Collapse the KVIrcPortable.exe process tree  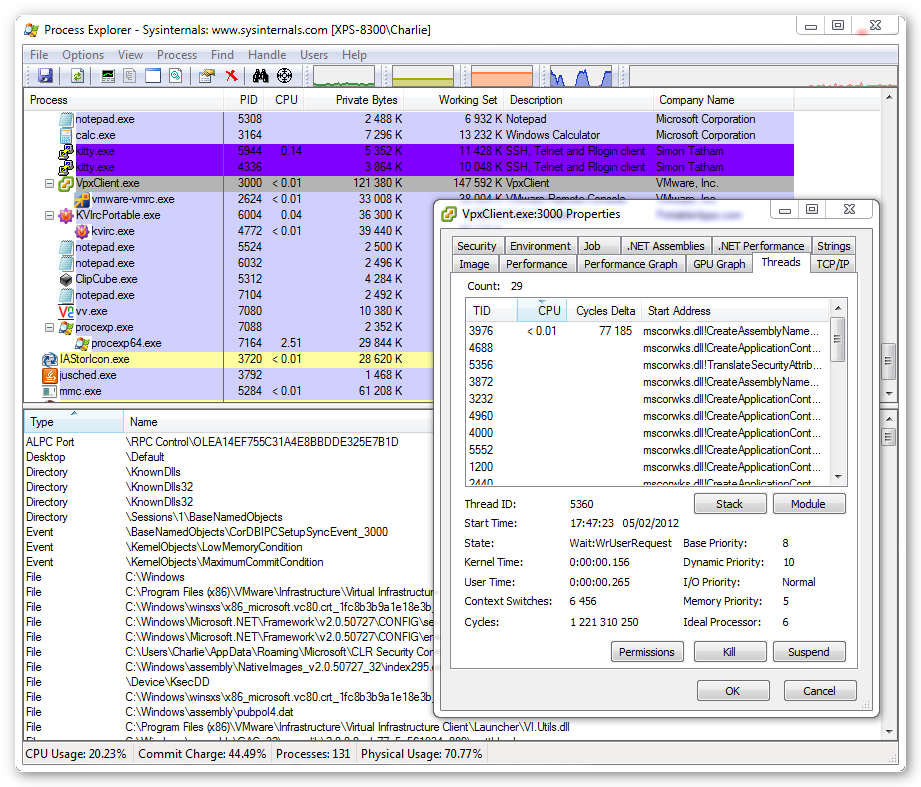[x=49, y=216]
